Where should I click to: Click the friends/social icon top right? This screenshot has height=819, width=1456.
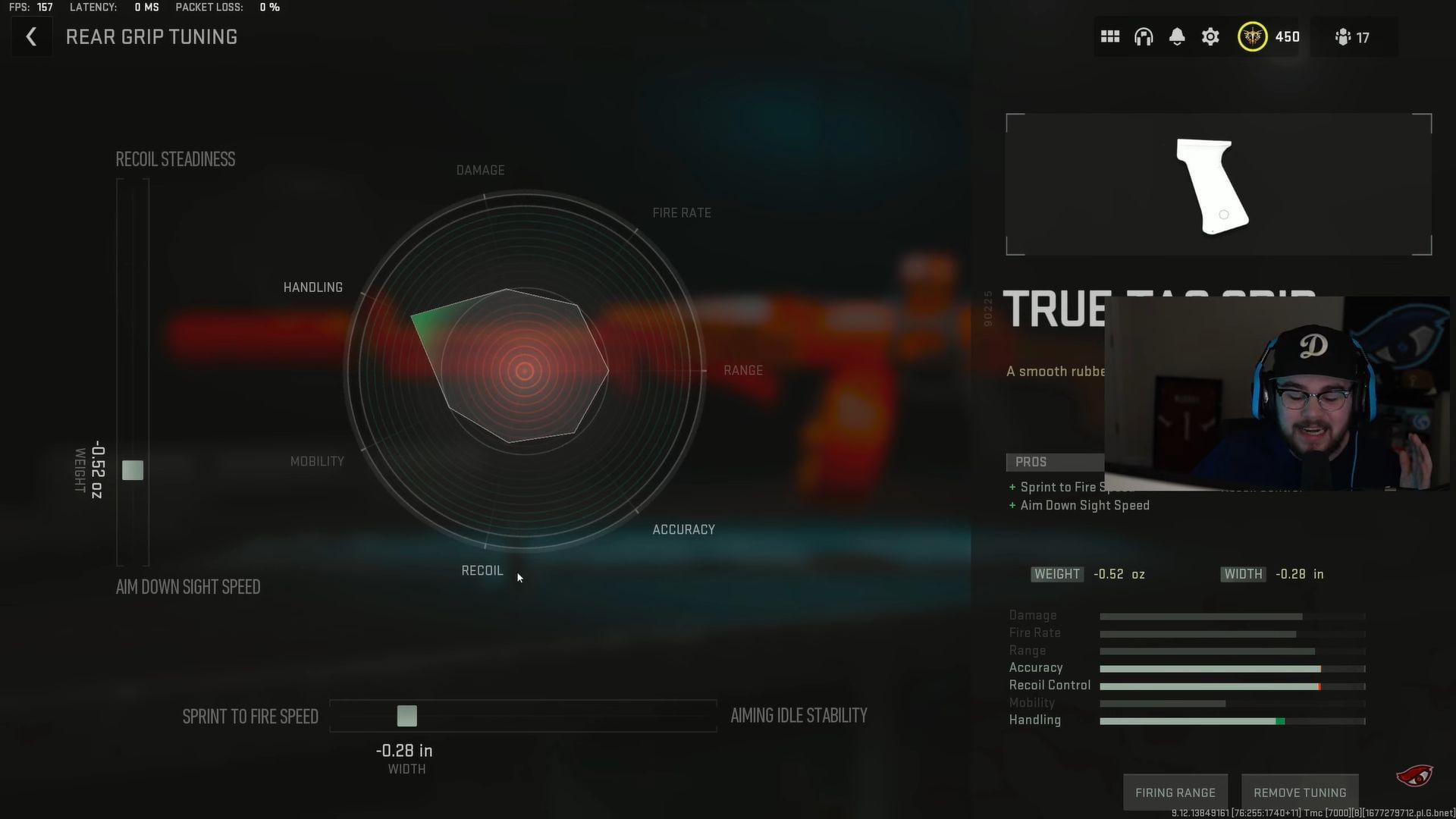tap(1343, 37)
